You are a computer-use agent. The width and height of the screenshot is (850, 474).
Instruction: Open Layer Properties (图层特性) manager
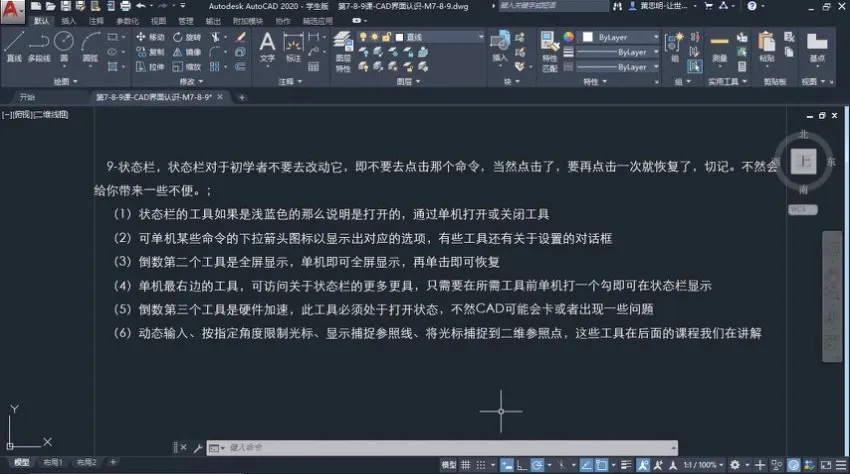point(343,52)
